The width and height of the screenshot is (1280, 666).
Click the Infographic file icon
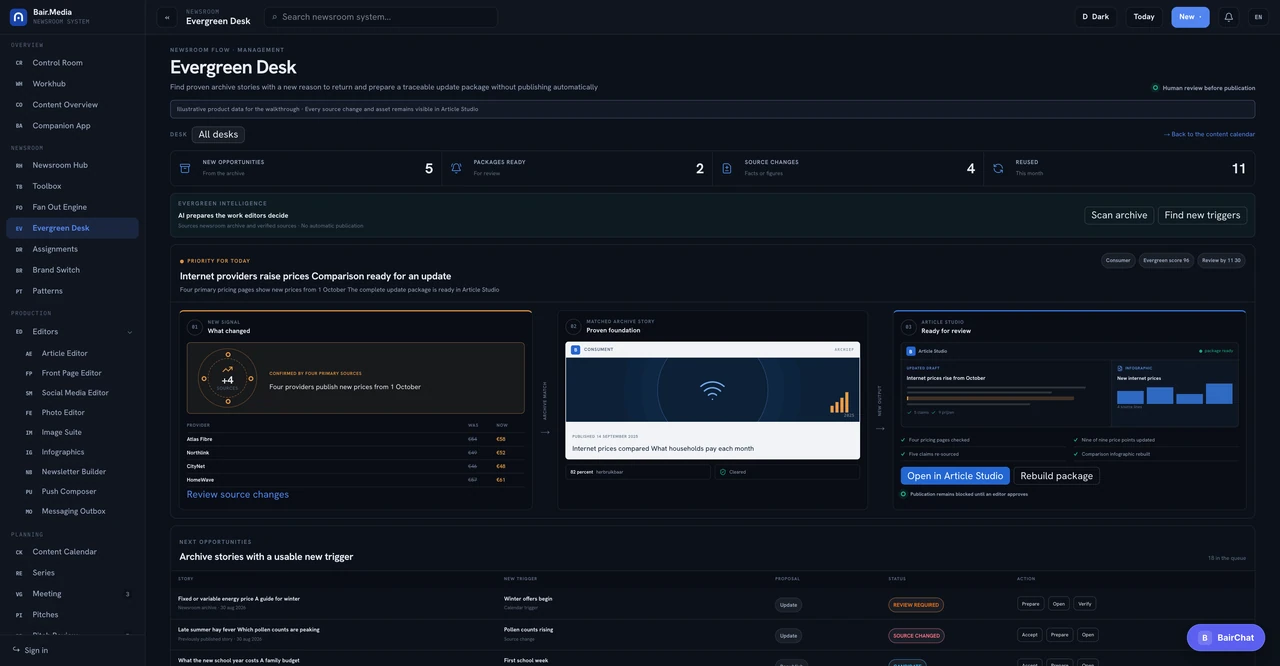pyautogui.click(x=1120, y=368)
